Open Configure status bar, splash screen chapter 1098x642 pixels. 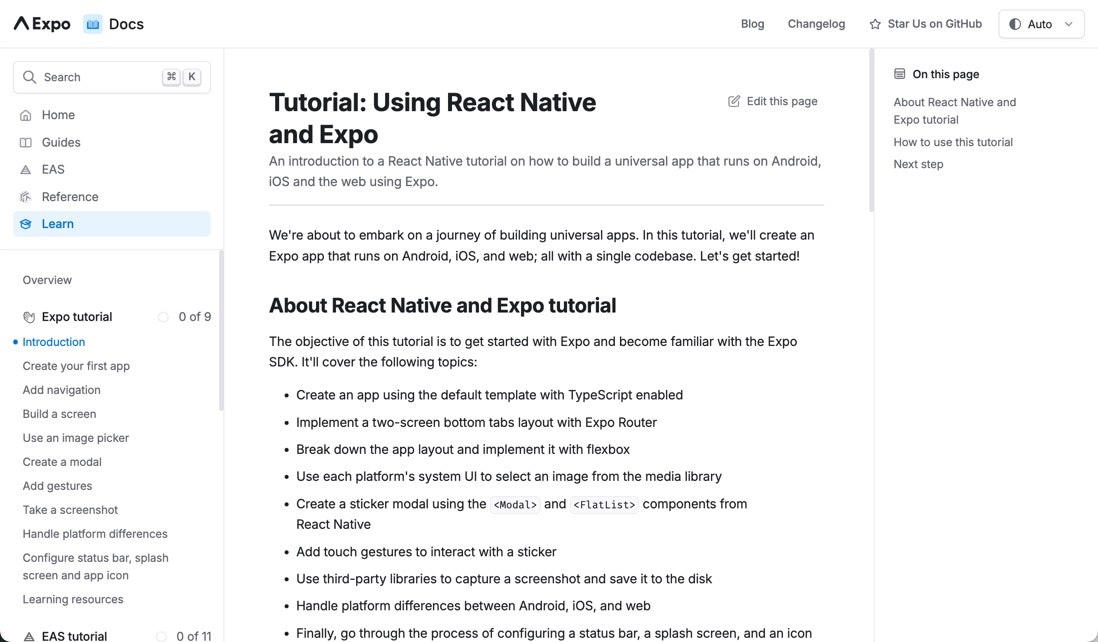pyautogui.click(x=95, y=566)
